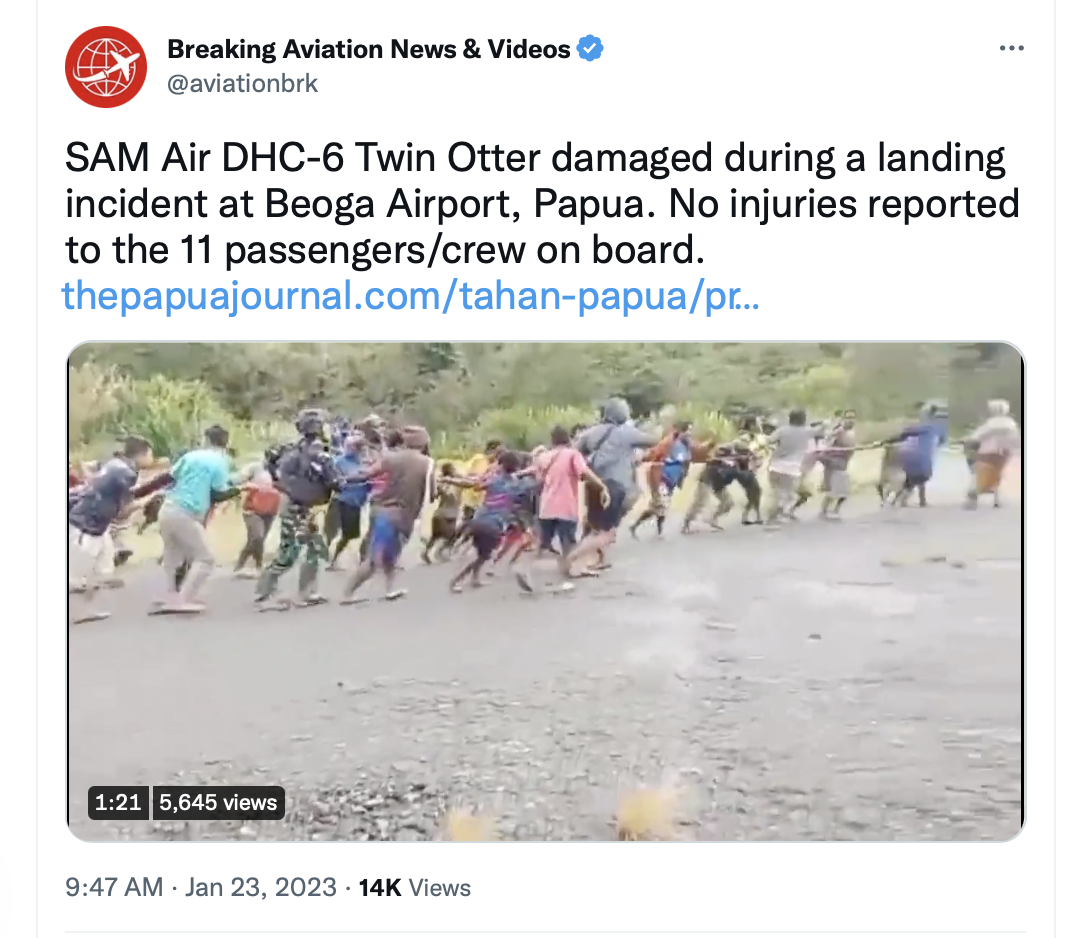Click the tweet text about SAM Air
The width and height of the screenshot is (1076, 938).
tap(542, 204)
